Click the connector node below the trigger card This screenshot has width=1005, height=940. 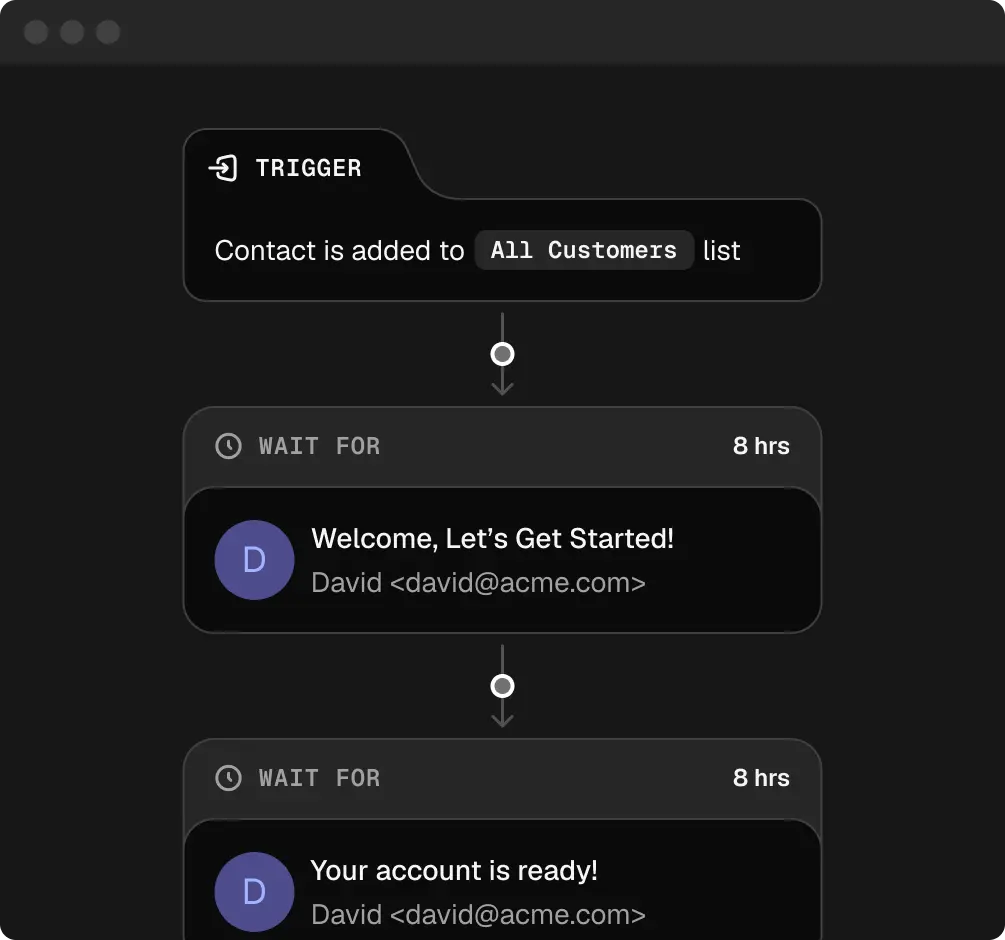pos(503,354)
